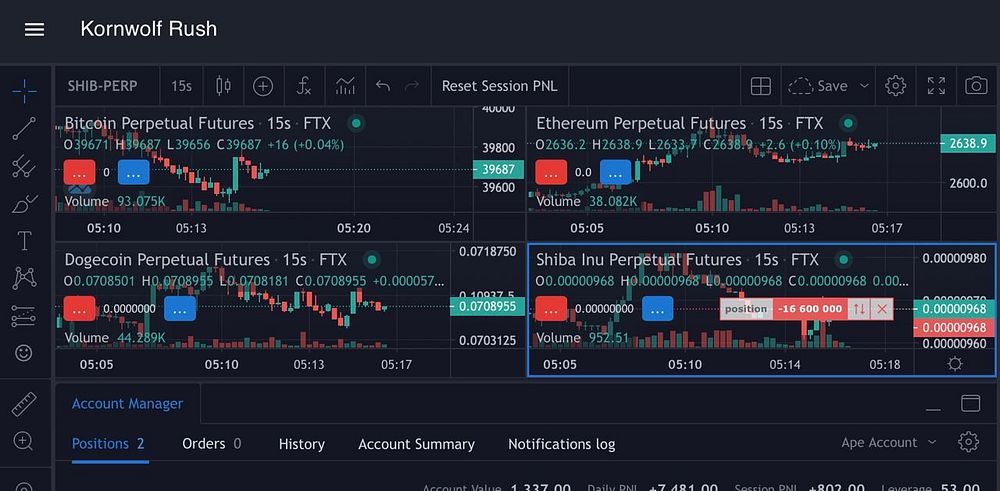
Task: Click the Dogecoin Perpetual Futures title
Action: 167,260
